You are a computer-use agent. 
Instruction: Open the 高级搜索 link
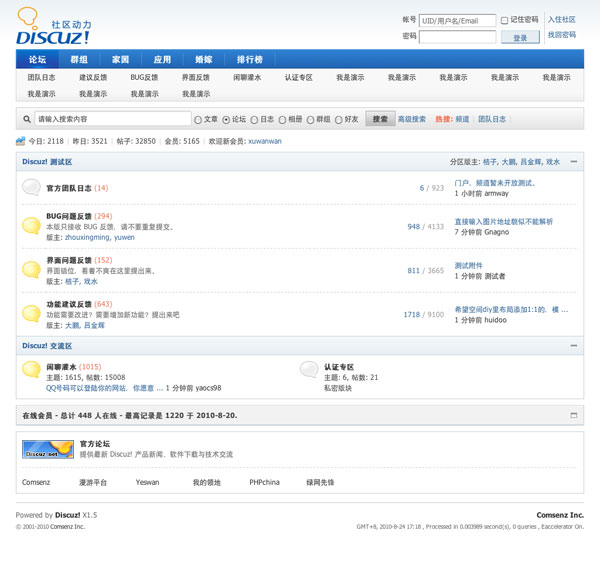[411, 119]
